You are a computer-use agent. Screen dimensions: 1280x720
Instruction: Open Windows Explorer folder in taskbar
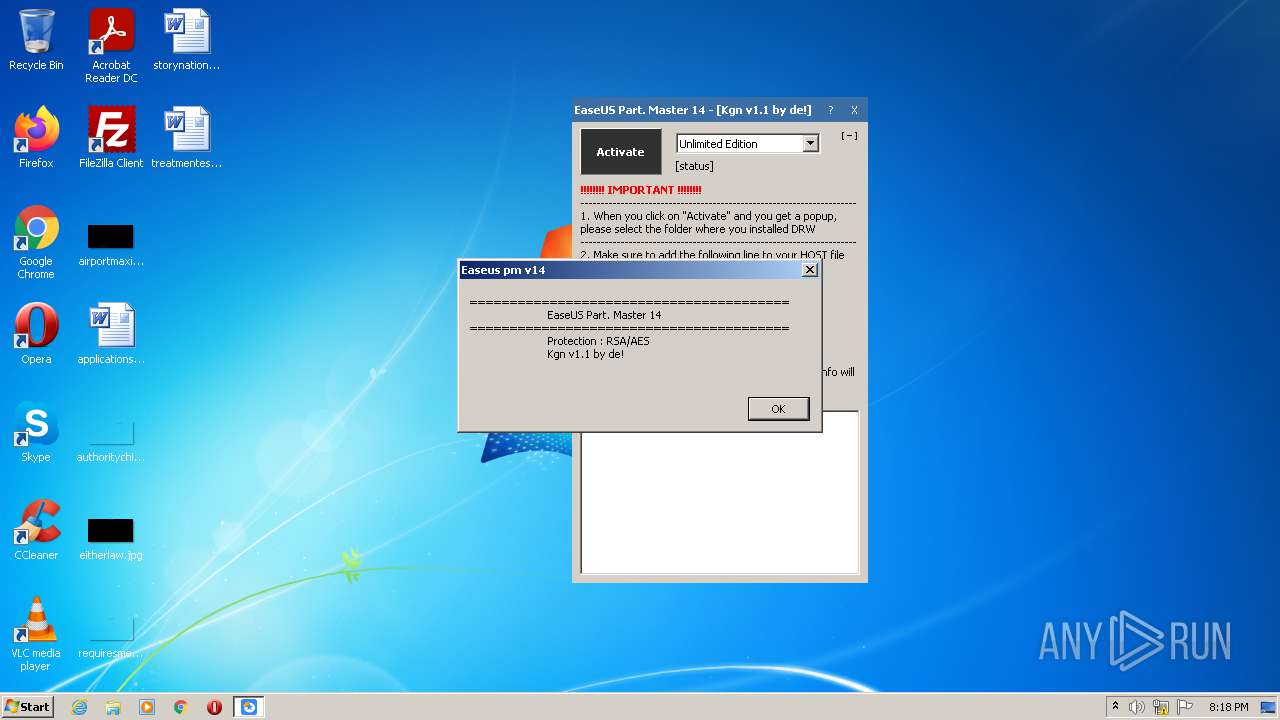click(x=113, y=707)
